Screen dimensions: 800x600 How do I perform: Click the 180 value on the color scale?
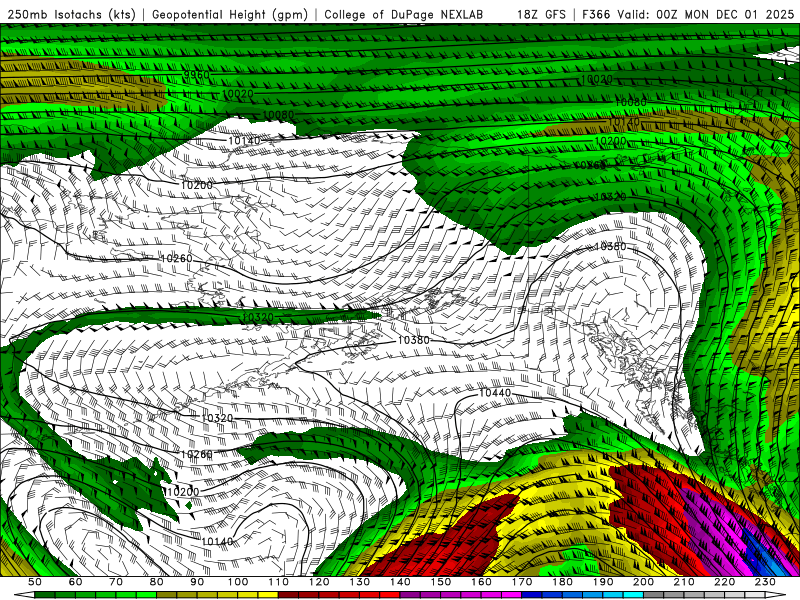point(563,582)
